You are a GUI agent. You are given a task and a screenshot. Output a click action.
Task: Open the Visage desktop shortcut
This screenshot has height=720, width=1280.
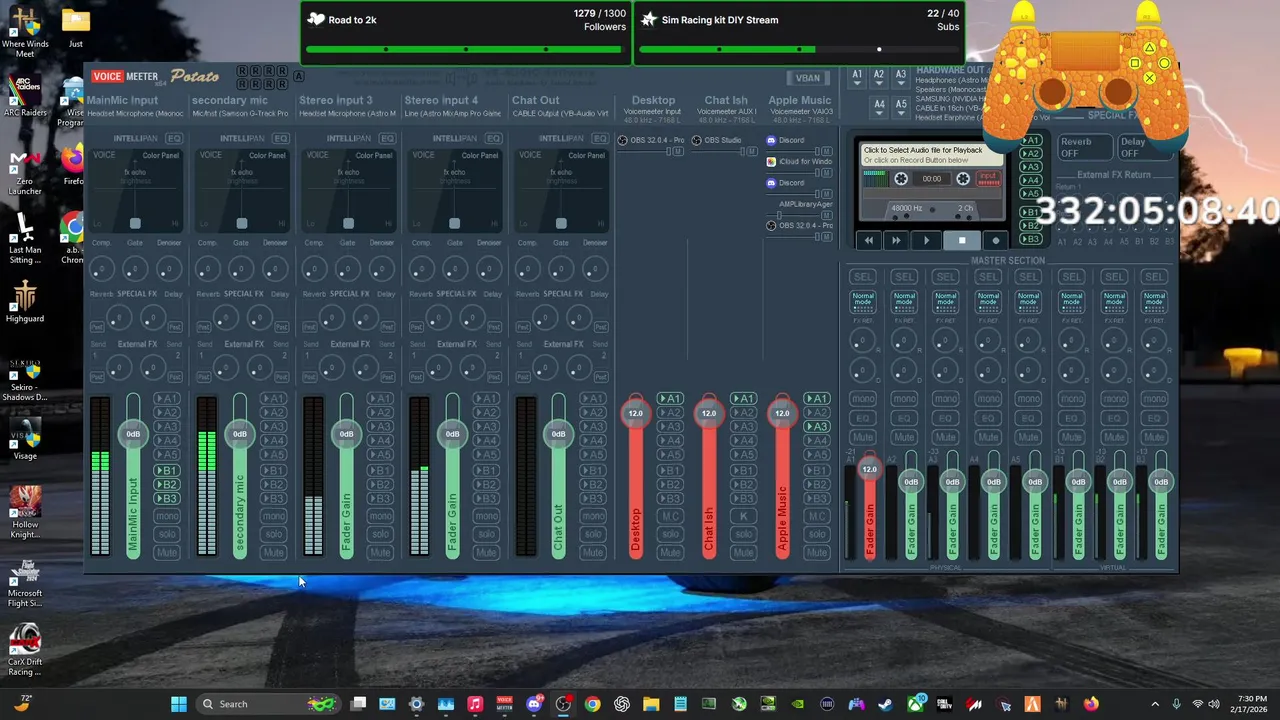coord(25,440)
